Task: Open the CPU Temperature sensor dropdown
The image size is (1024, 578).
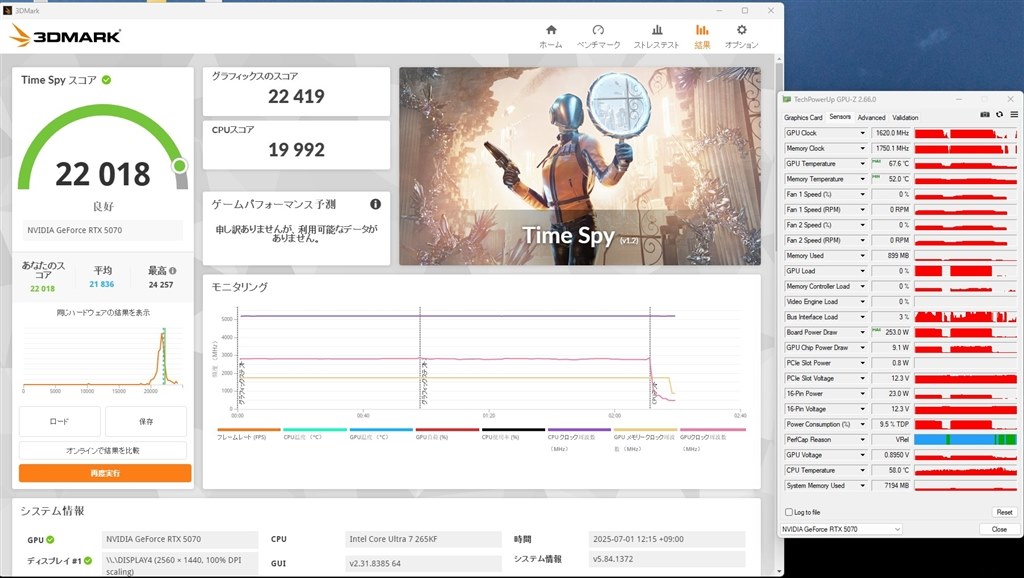Action: 863,470
